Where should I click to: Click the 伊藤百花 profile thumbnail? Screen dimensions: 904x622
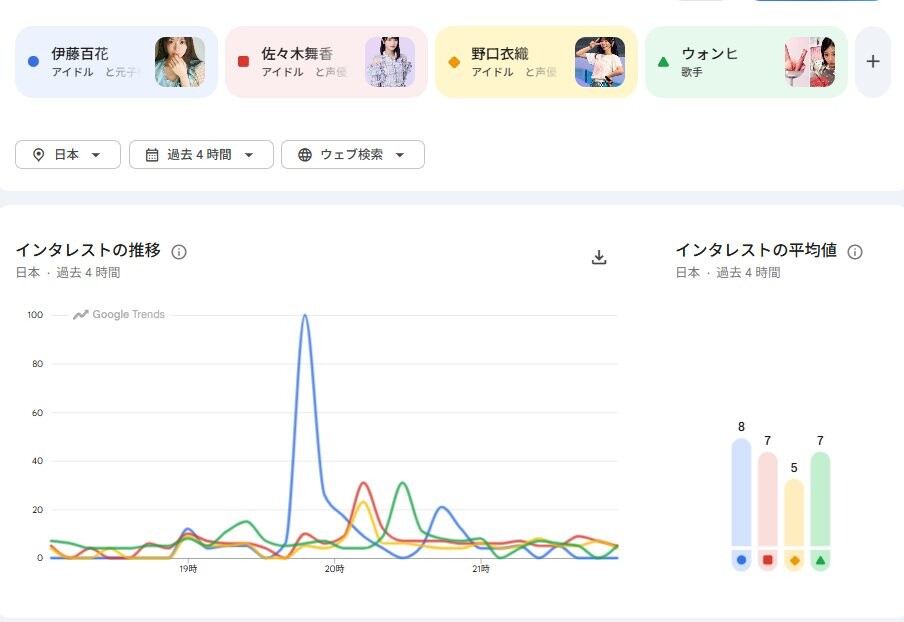click(x=180, y=62)
